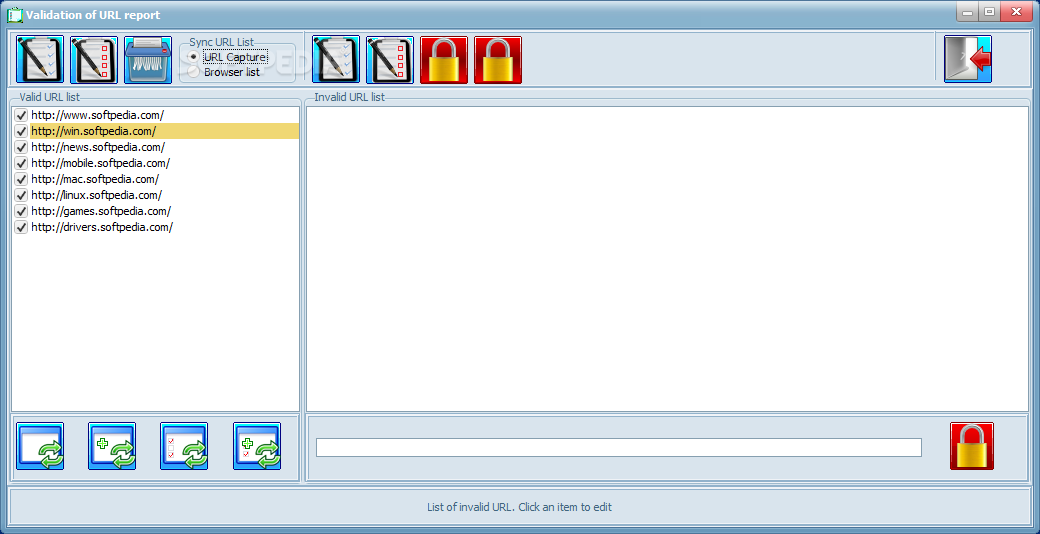Viewport: 1040px width, 534px height.
Task: Select the URL Capture radio button
Action: [194, 58]
